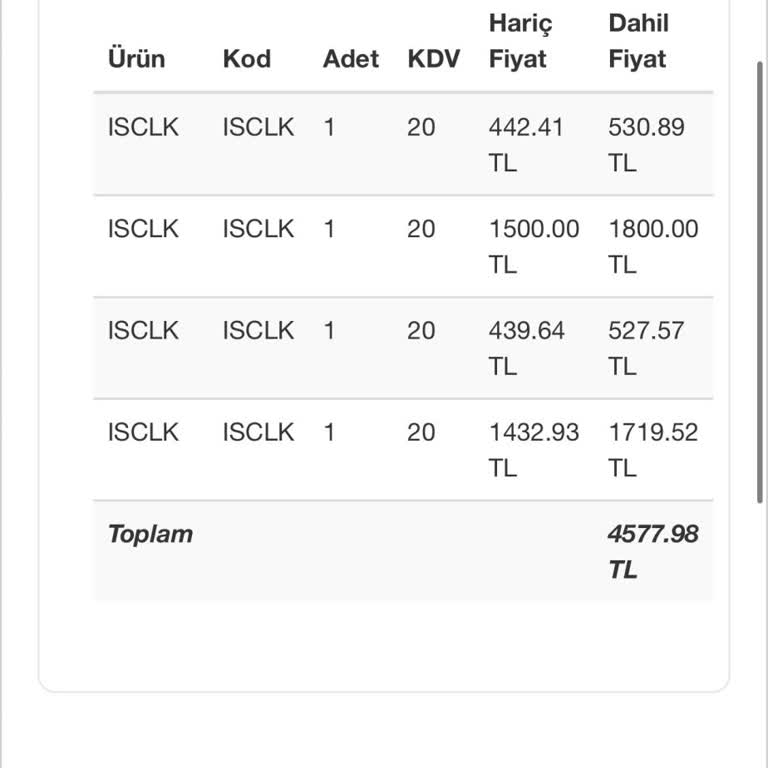
Task: Select the 1800.00 TL price cell
Action: tap(653, 246)
